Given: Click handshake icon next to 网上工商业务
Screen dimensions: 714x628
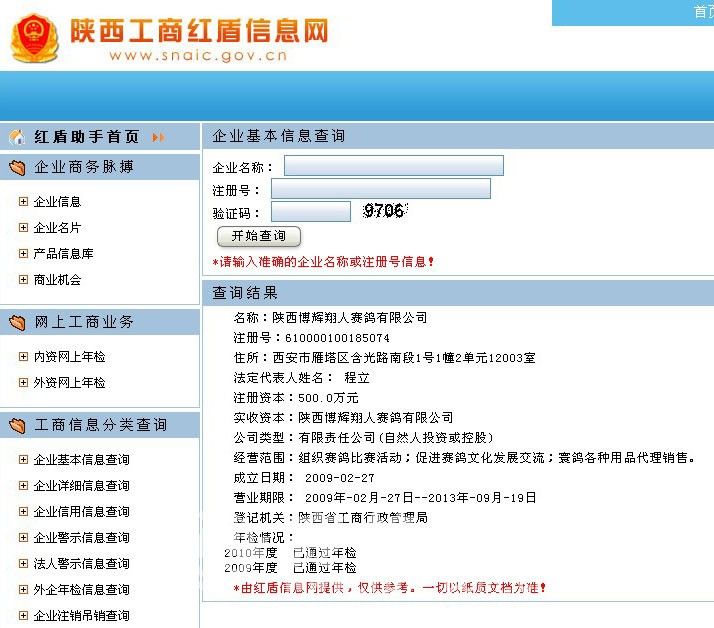Looking at the screenshot, I should [17, 322].
